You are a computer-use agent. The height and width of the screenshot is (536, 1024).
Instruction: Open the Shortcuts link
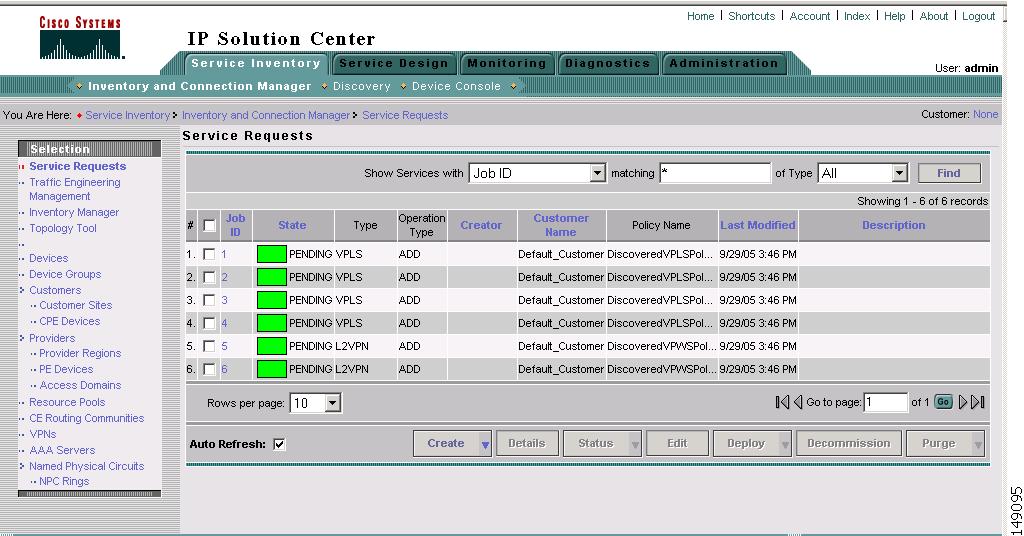[x=752, y=16]
